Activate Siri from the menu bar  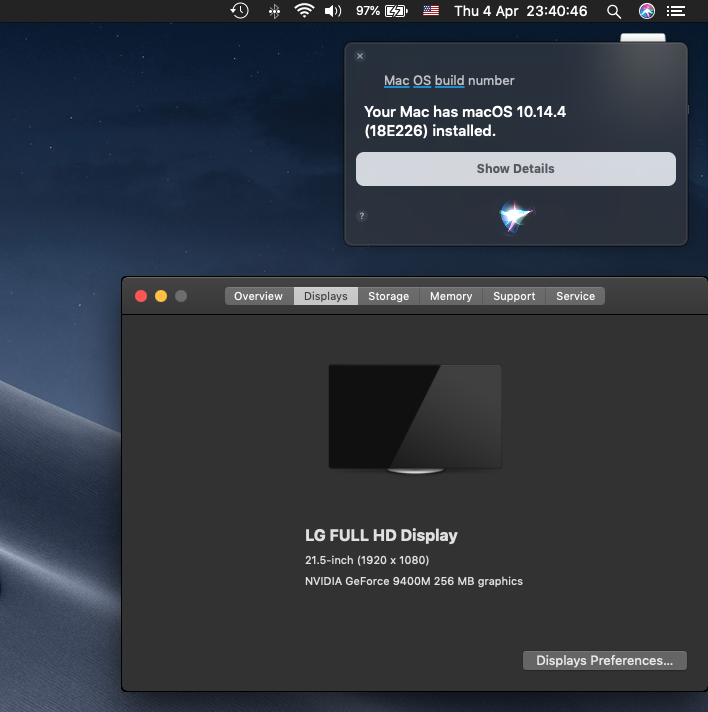pos(647,11)
